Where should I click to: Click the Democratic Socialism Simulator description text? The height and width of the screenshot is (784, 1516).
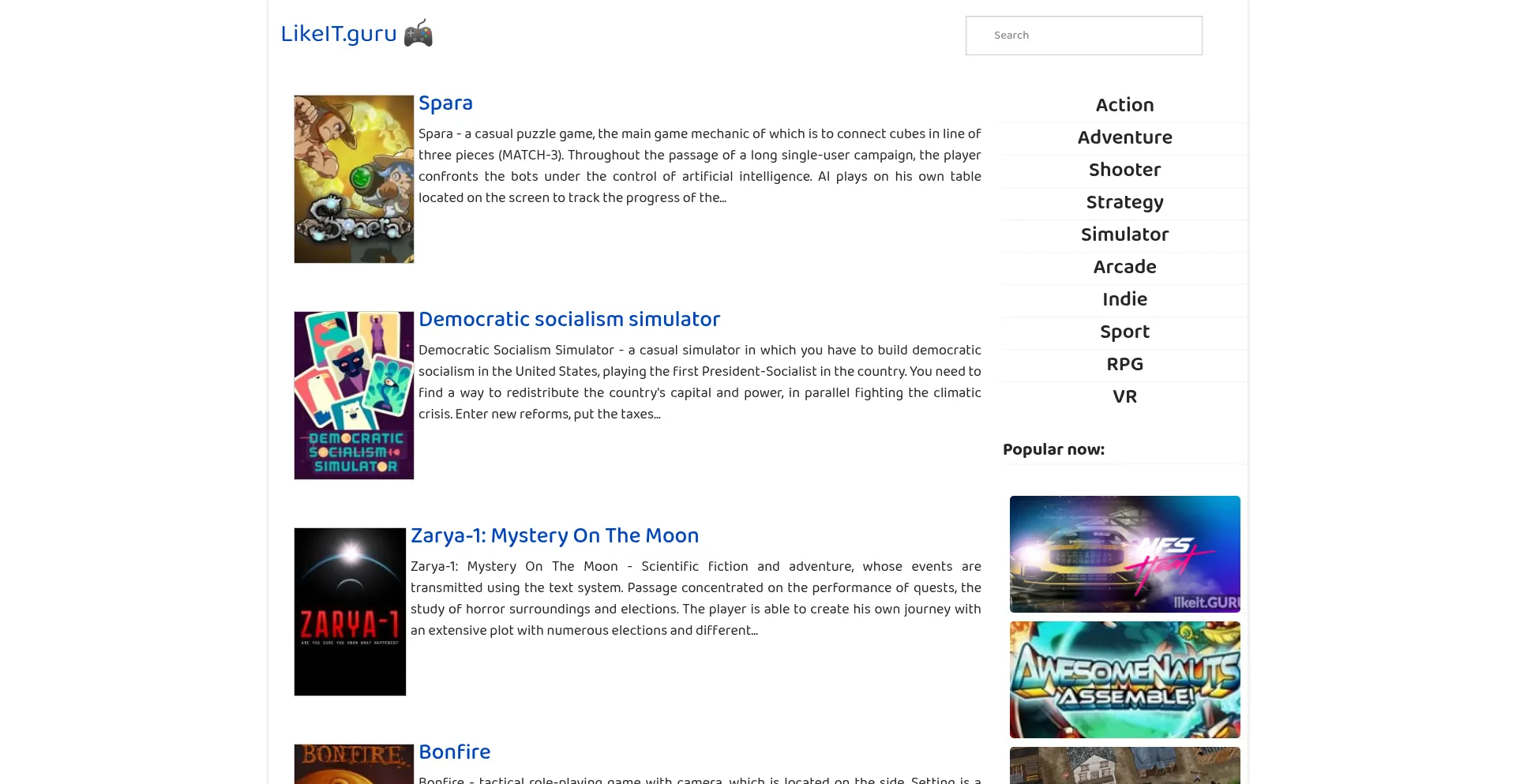[x=700, y=382]
